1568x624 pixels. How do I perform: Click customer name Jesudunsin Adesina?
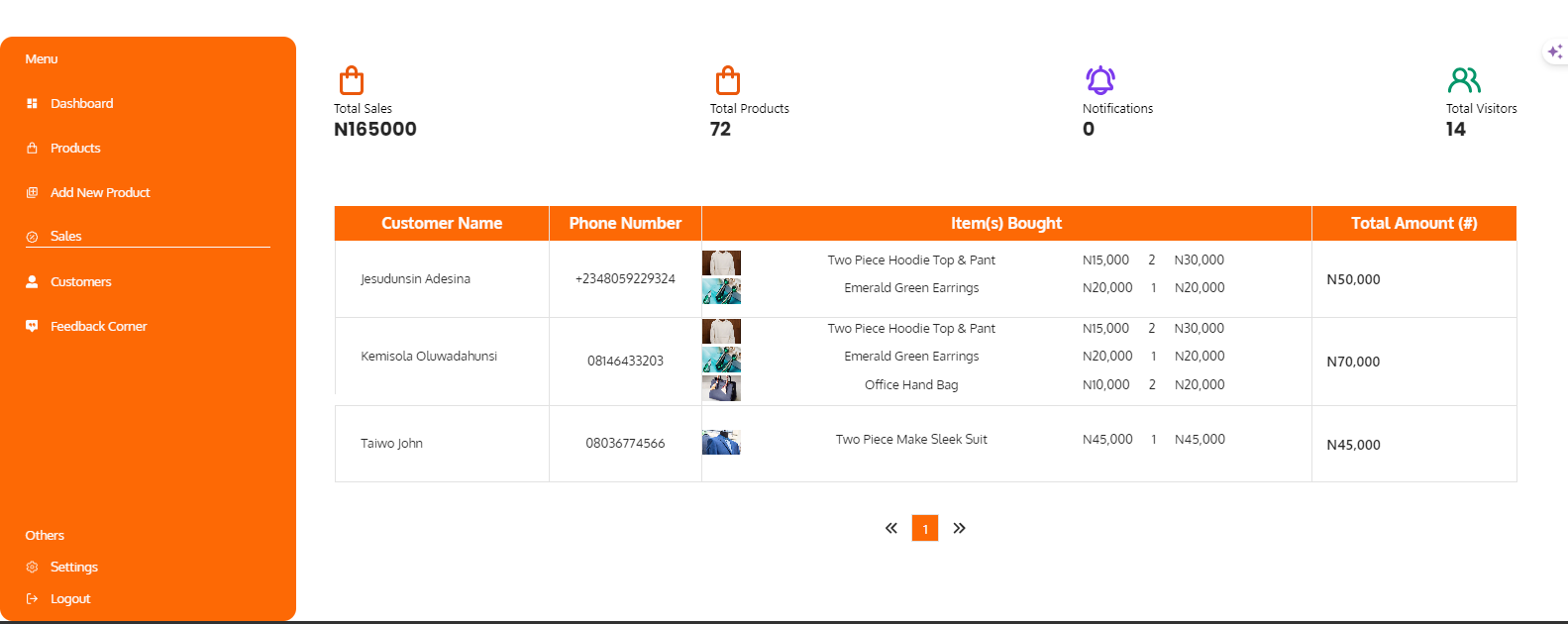(415, 278)
